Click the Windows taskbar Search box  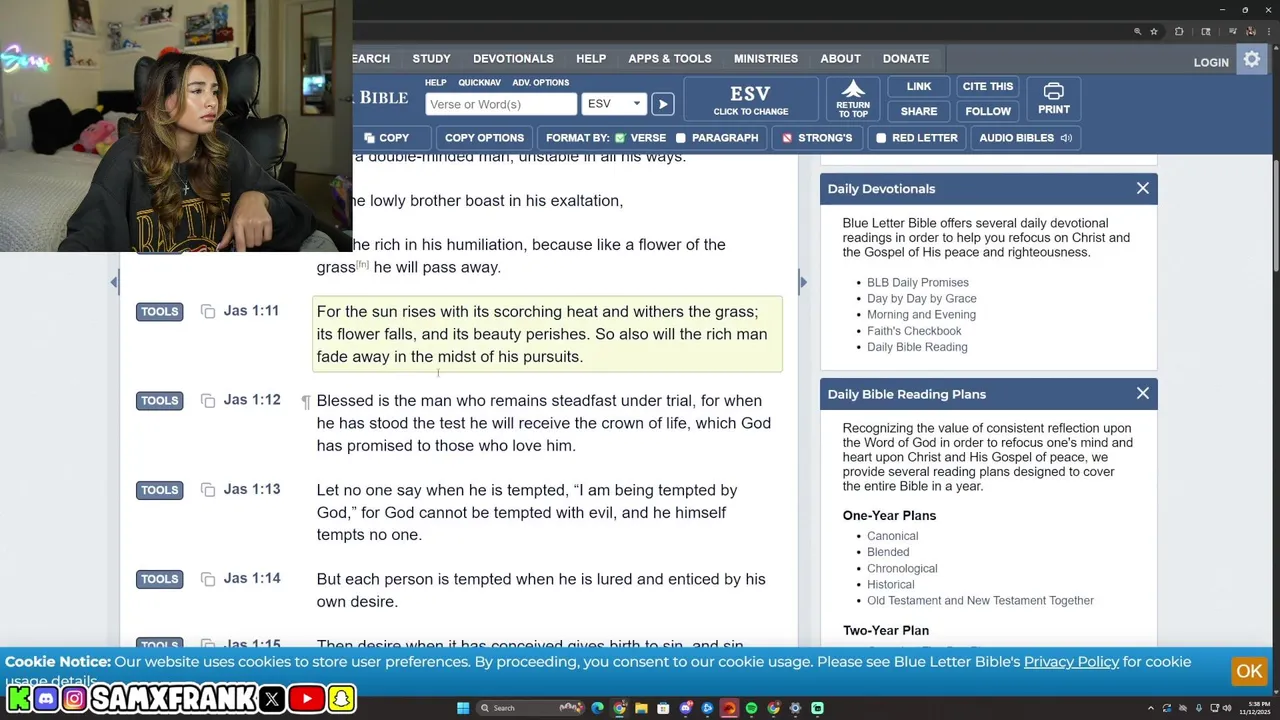click(x=530, y=708)
